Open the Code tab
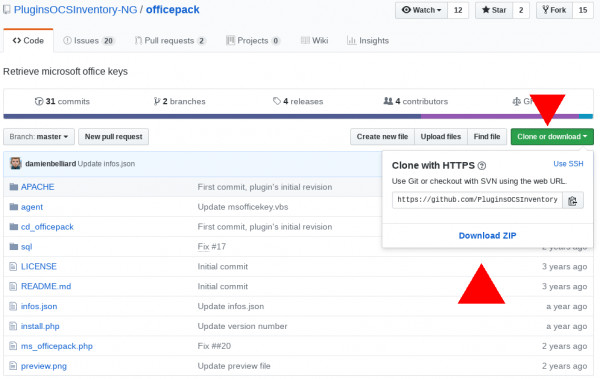Image resolution: width=600 pixels, height=379 pixels. (28, 41)
